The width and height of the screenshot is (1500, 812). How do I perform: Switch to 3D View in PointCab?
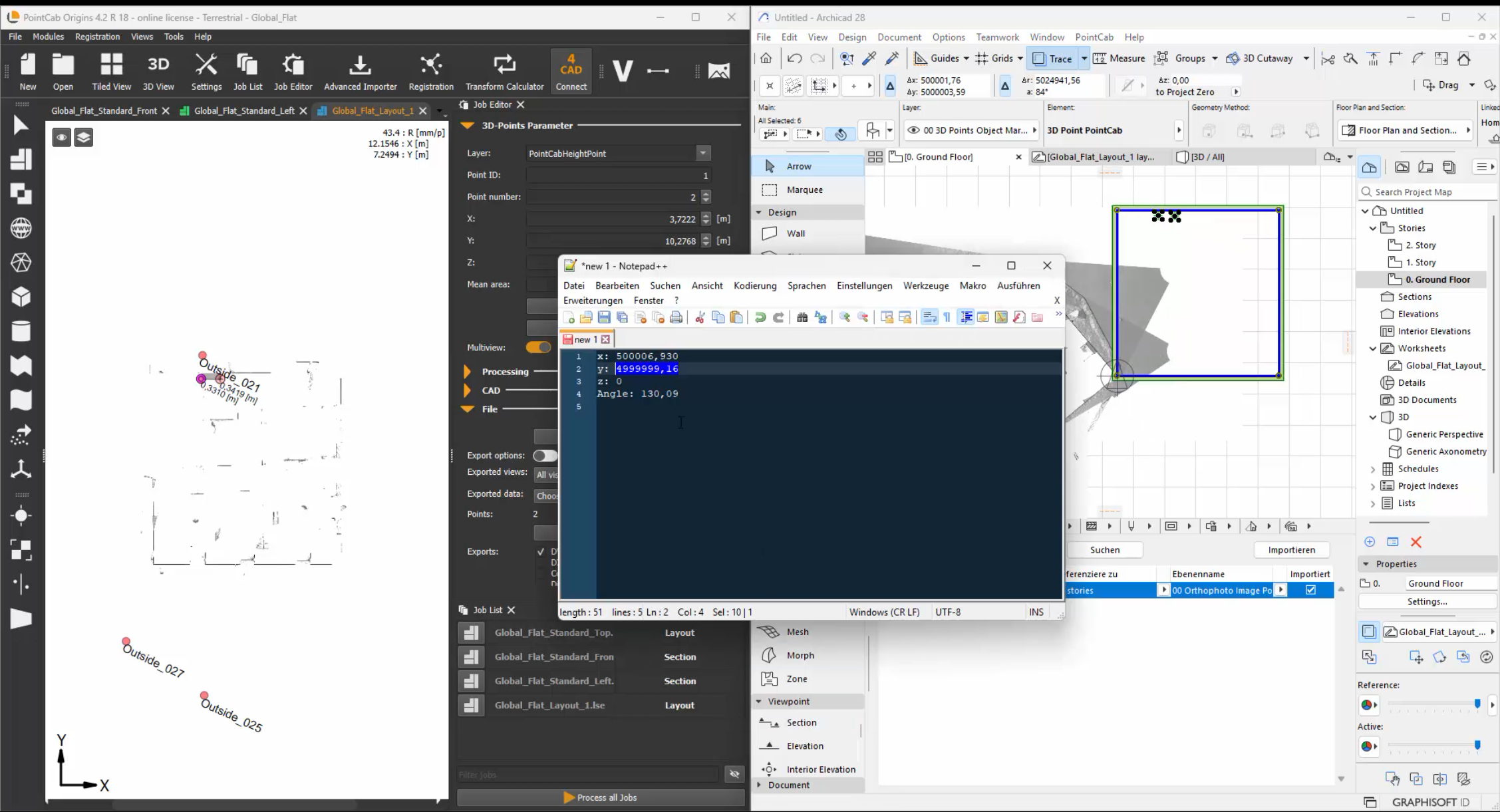coord(158,71)
